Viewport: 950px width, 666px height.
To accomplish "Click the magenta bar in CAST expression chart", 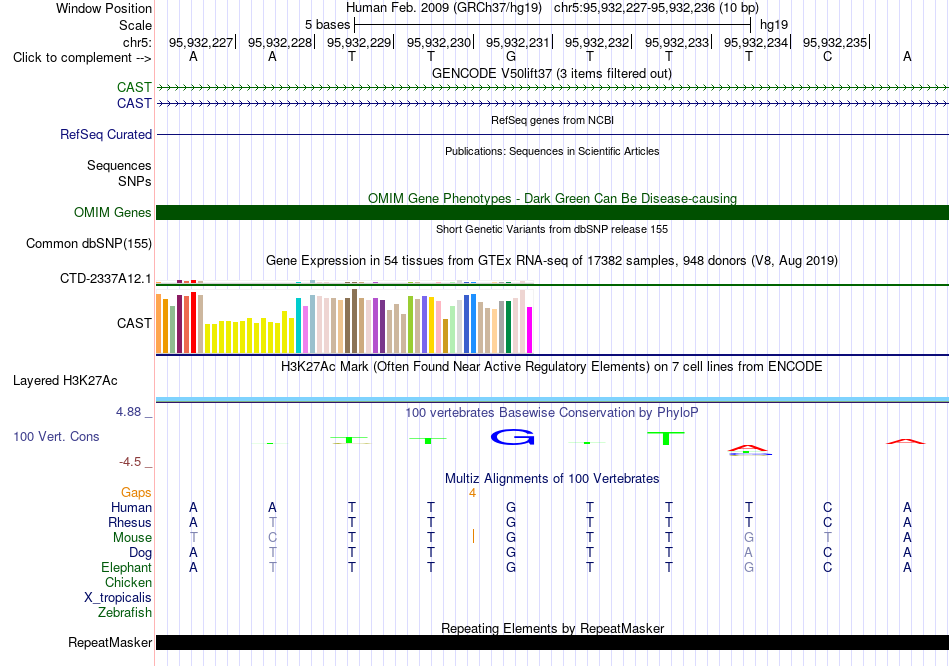I will pos(530,330).
